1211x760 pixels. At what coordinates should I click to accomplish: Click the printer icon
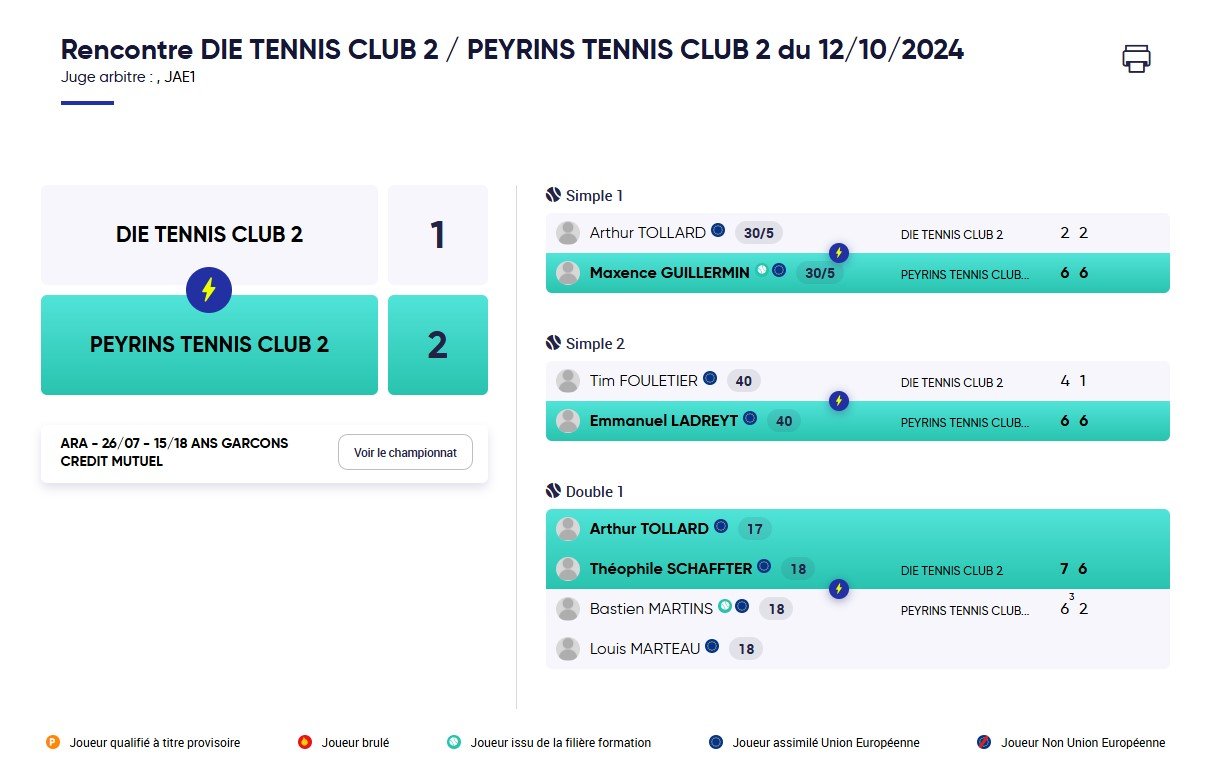(1136, 58)
